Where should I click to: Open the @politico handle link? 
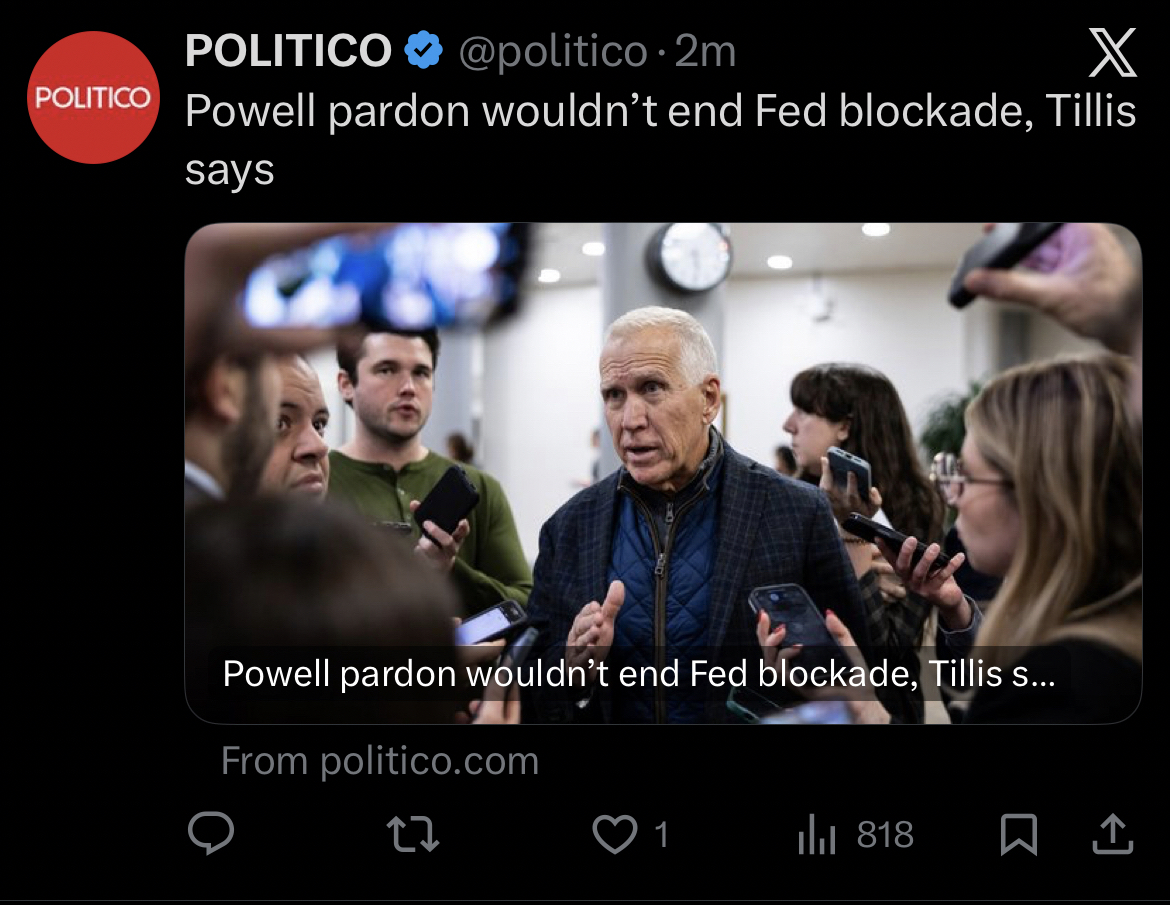tap(552, 51)
